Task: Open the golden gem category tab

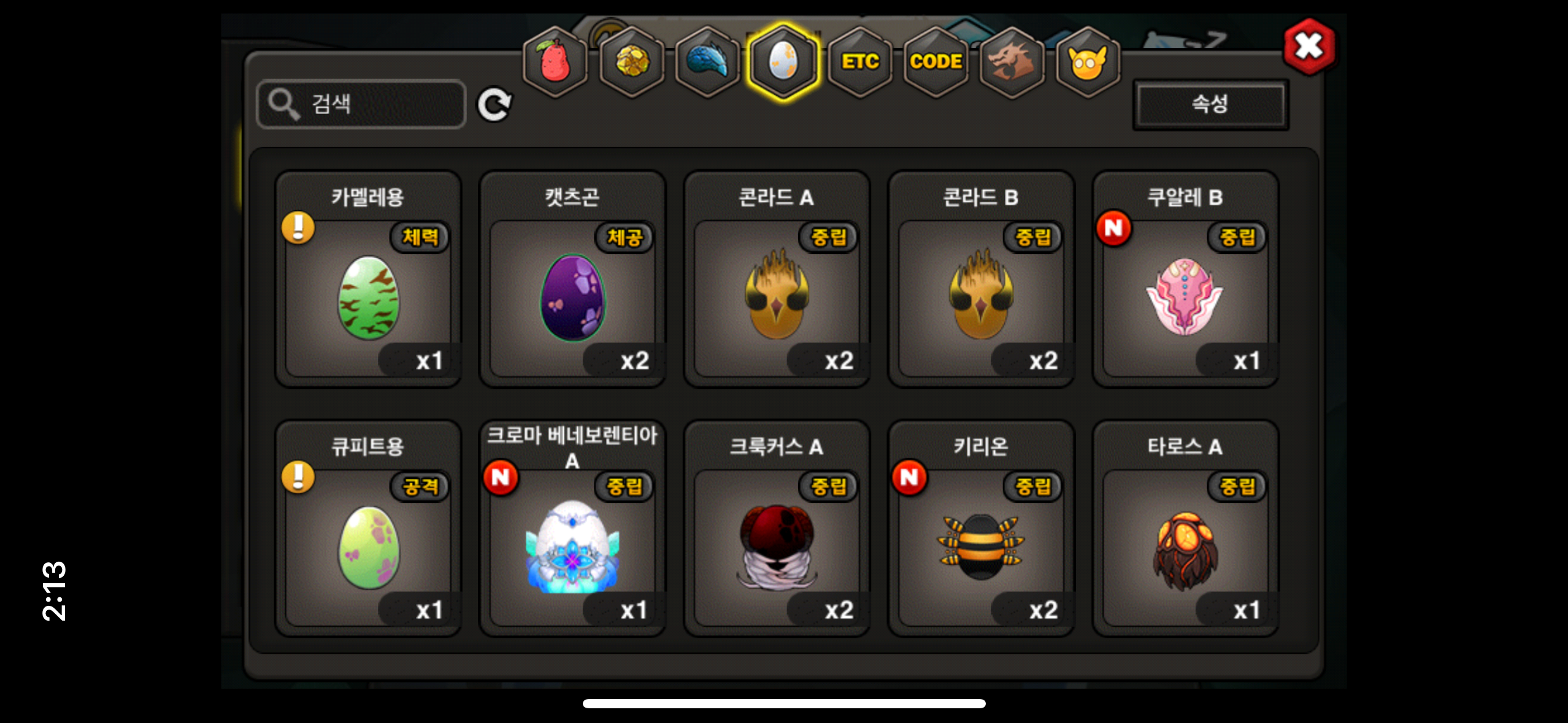Action: coord(632,62)
